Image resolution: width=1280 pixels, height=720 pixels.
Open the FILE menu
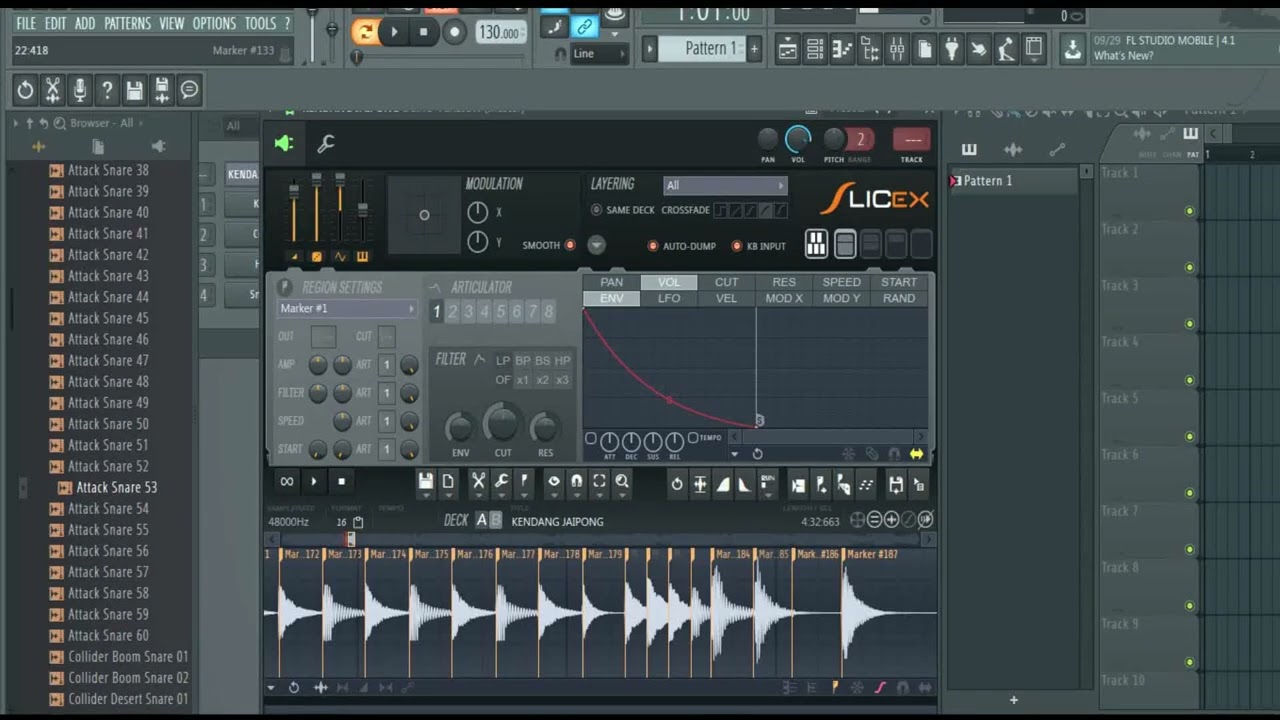coord(26,23)
